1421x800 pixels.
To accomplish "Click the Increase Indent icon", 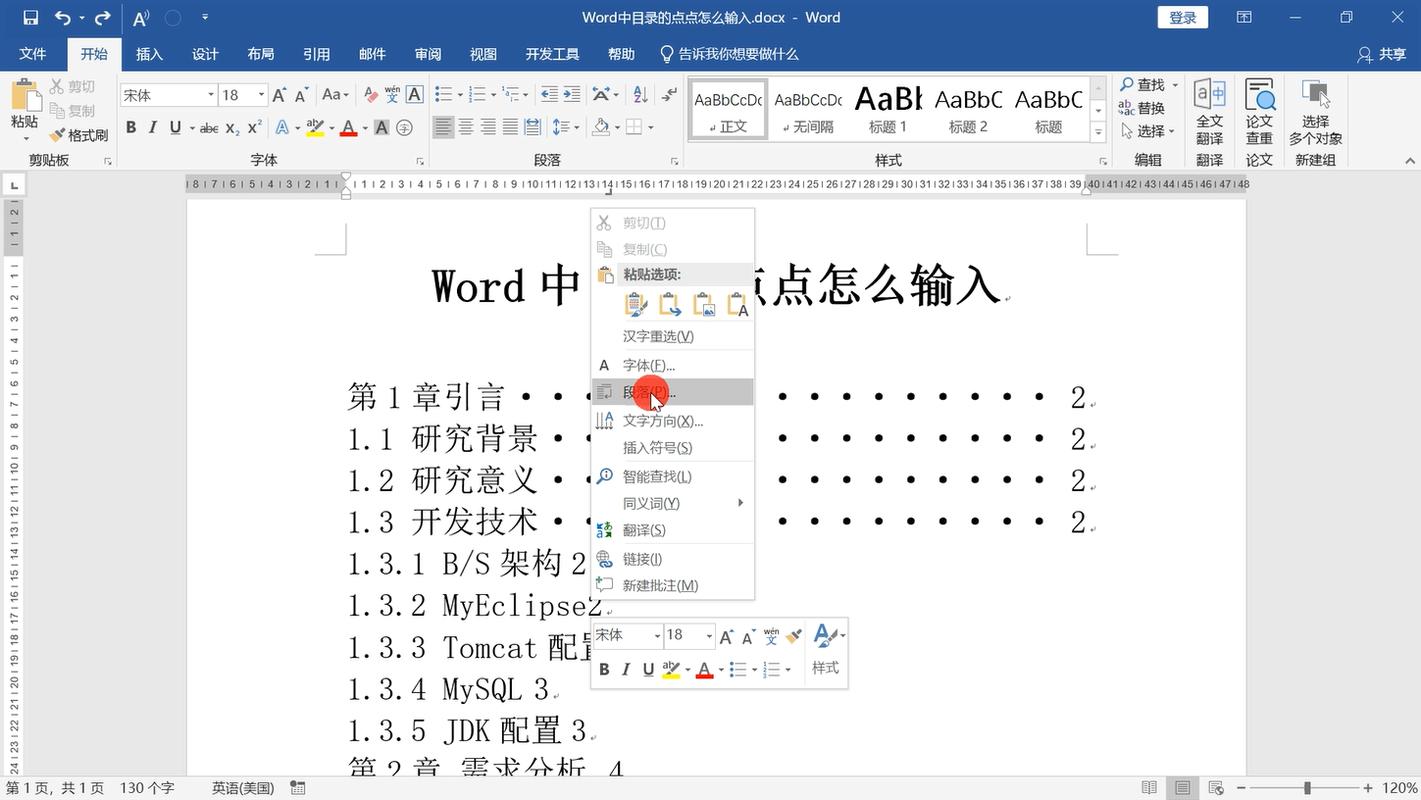I will 571,95.
